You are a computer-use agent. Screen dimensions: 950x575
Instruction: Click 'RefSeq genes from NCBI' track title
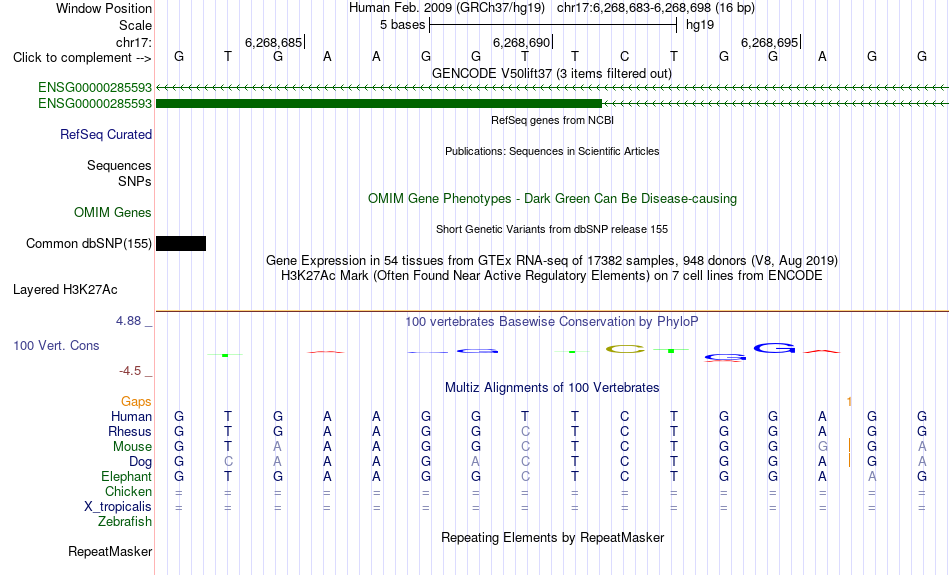pyautogui.click(x=552, y=121)
